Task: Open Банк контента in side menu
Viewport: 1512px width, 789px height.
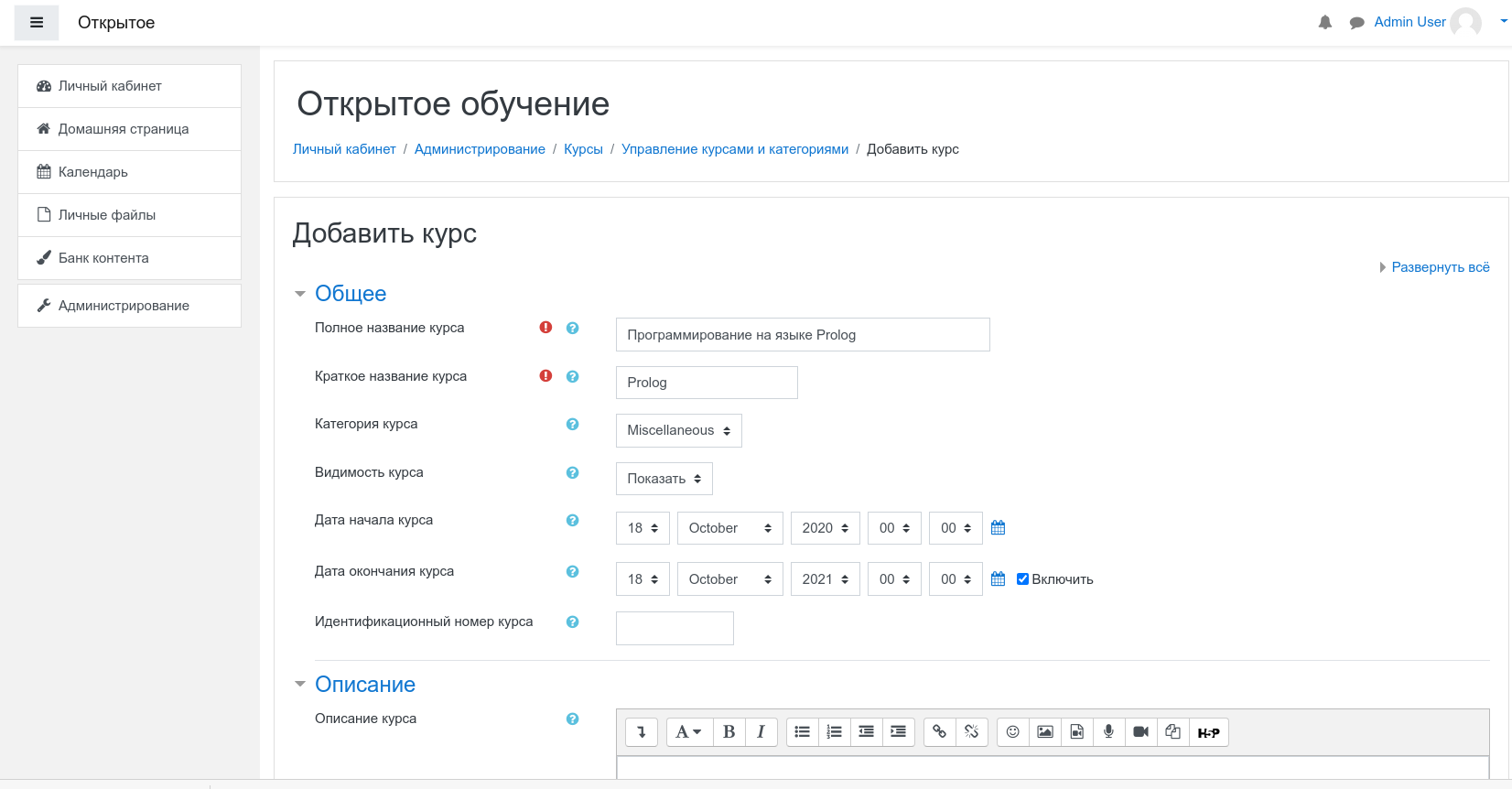Action: (x=103, y=258)
